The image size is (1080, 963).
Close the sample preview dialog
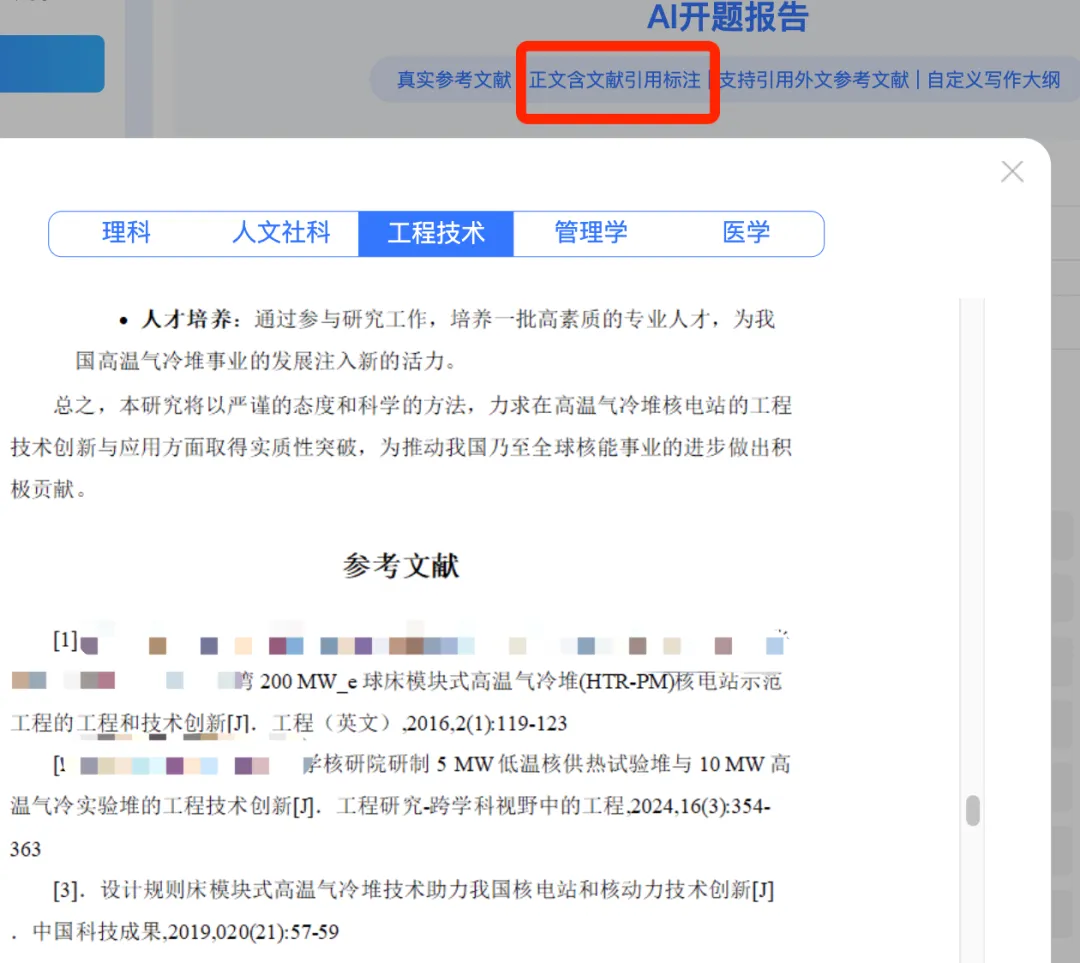(x=1012, y=172)
